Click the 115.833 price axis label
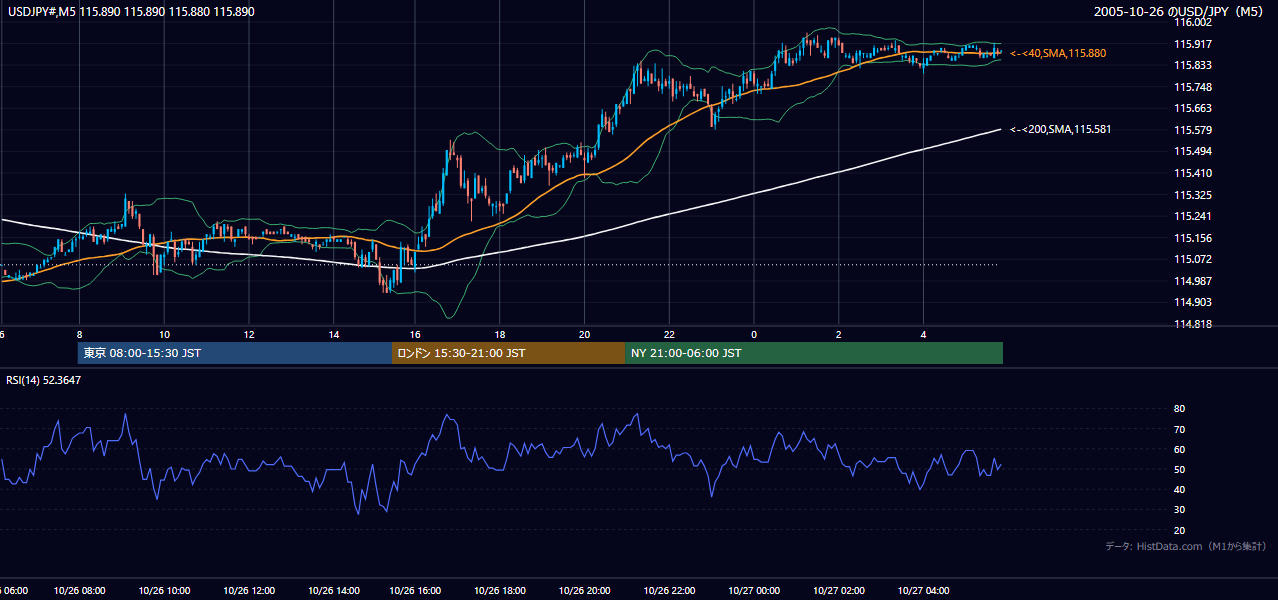This screenshot has height=600, width=1278. tap(1192, 65)
